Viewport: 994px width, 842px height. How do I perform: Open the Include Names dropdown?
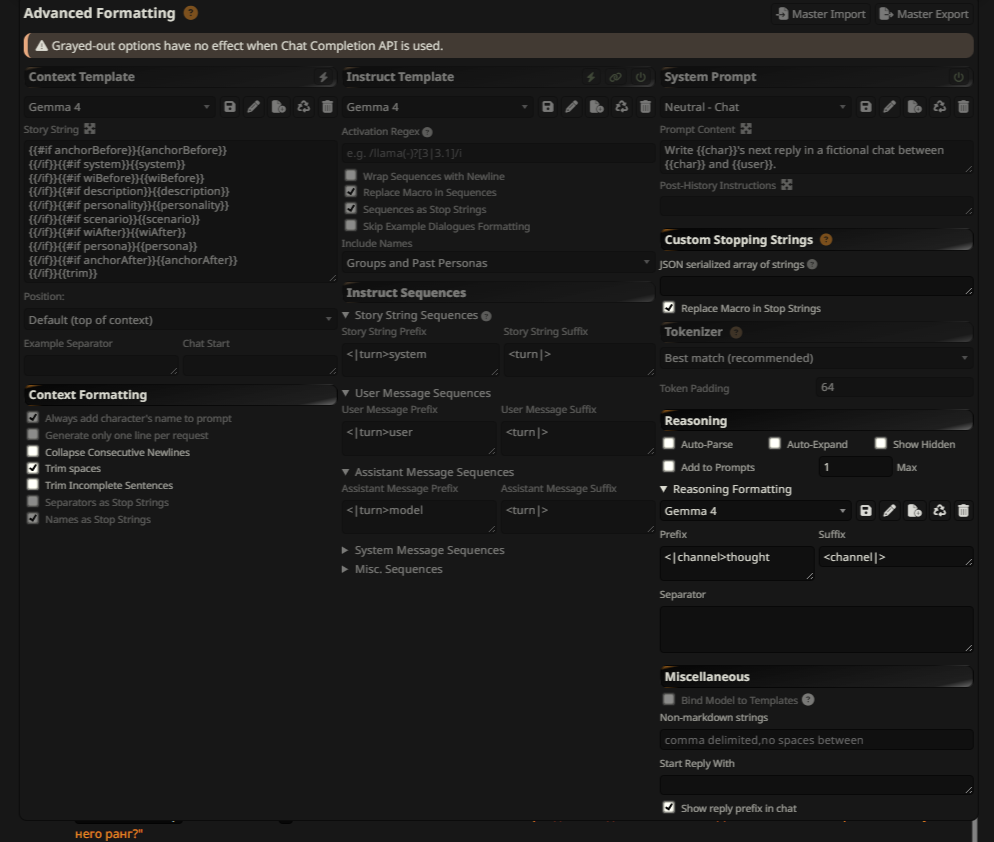pos(498,262)
